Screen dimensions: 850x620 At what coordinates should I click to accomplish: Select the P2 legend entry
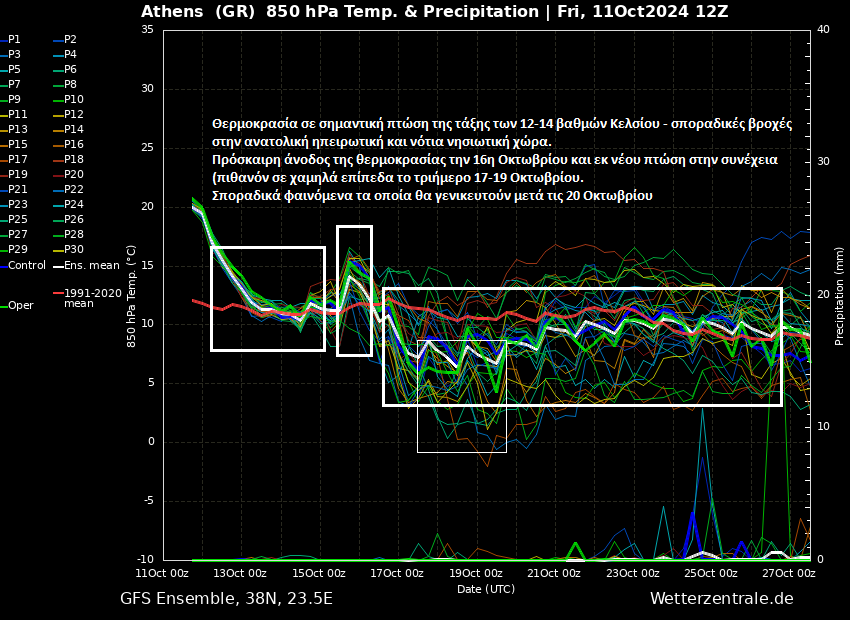click(70, 39)
